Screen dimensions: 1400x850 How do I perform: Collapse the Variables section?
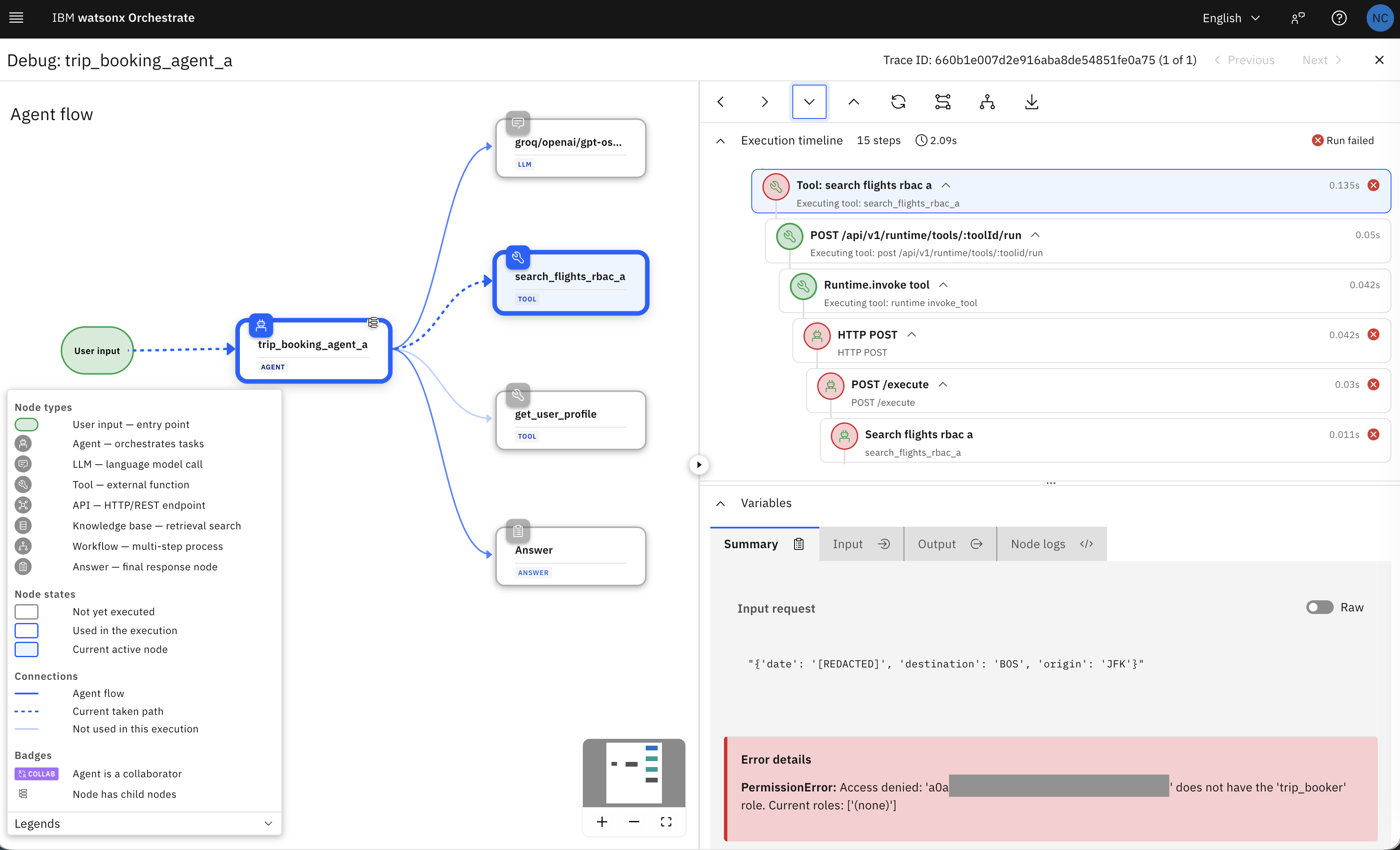[x=721, y=503]
